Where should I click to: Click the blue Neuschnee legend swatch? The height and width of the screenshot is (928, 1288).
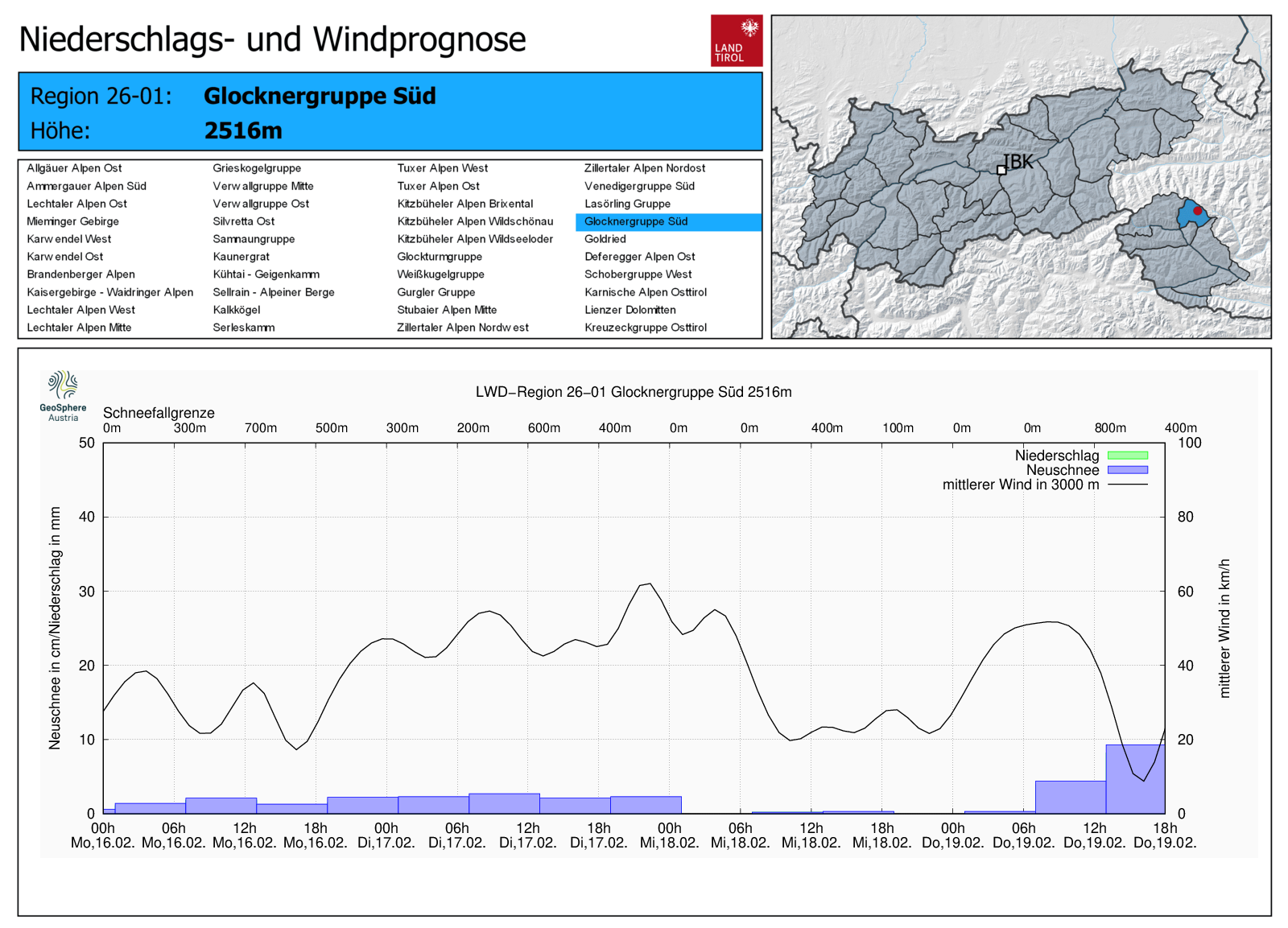(x=1128, y=470)
